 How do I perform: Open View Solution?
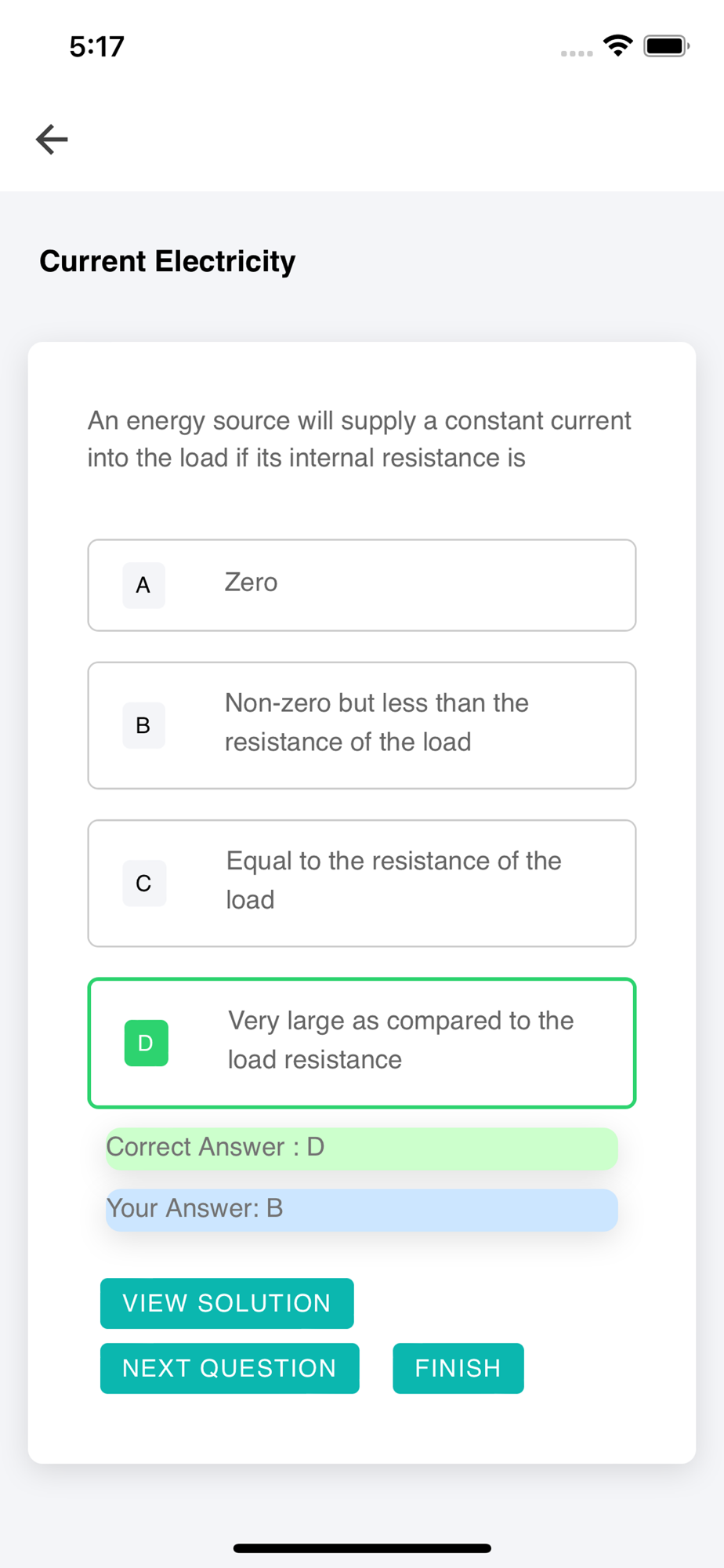227,1303
